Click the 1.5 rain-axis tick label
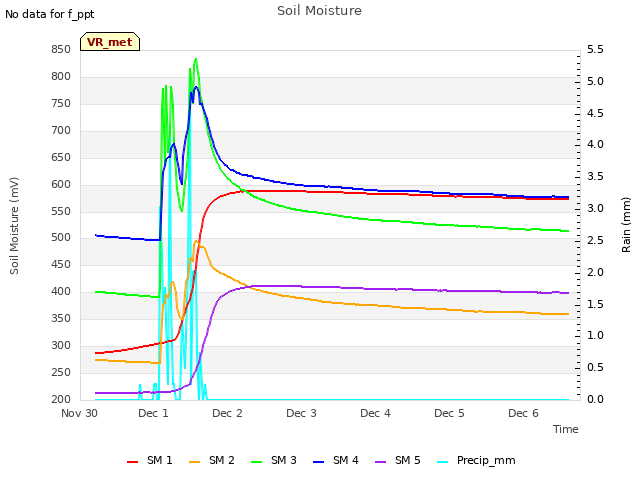Screen dimensions: 640x480 pos(595,304)
